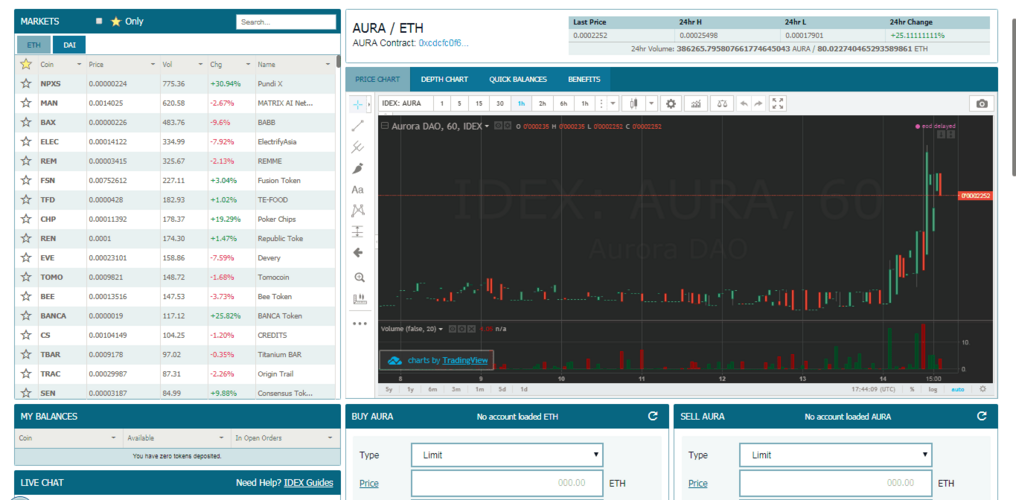The width and height of the screenshot is (1016, 500).
Task: Toggle log scale on chart
Action: (932, 389)
